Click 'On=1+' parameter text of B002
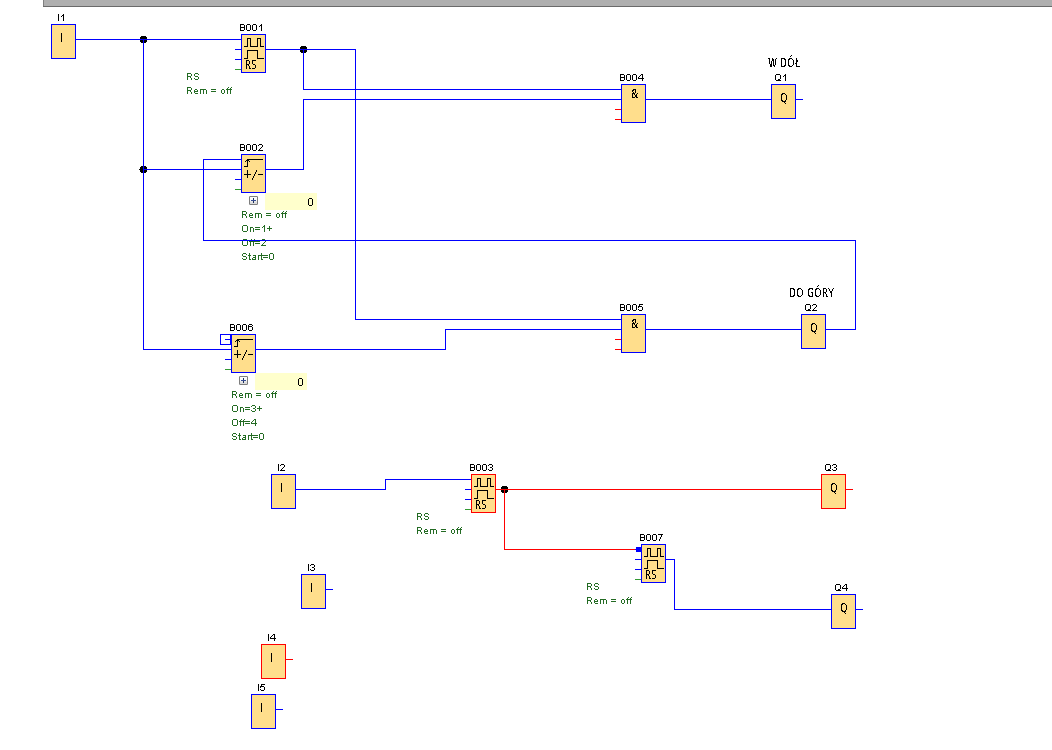The image size is (1052, 750). (257, 229)
